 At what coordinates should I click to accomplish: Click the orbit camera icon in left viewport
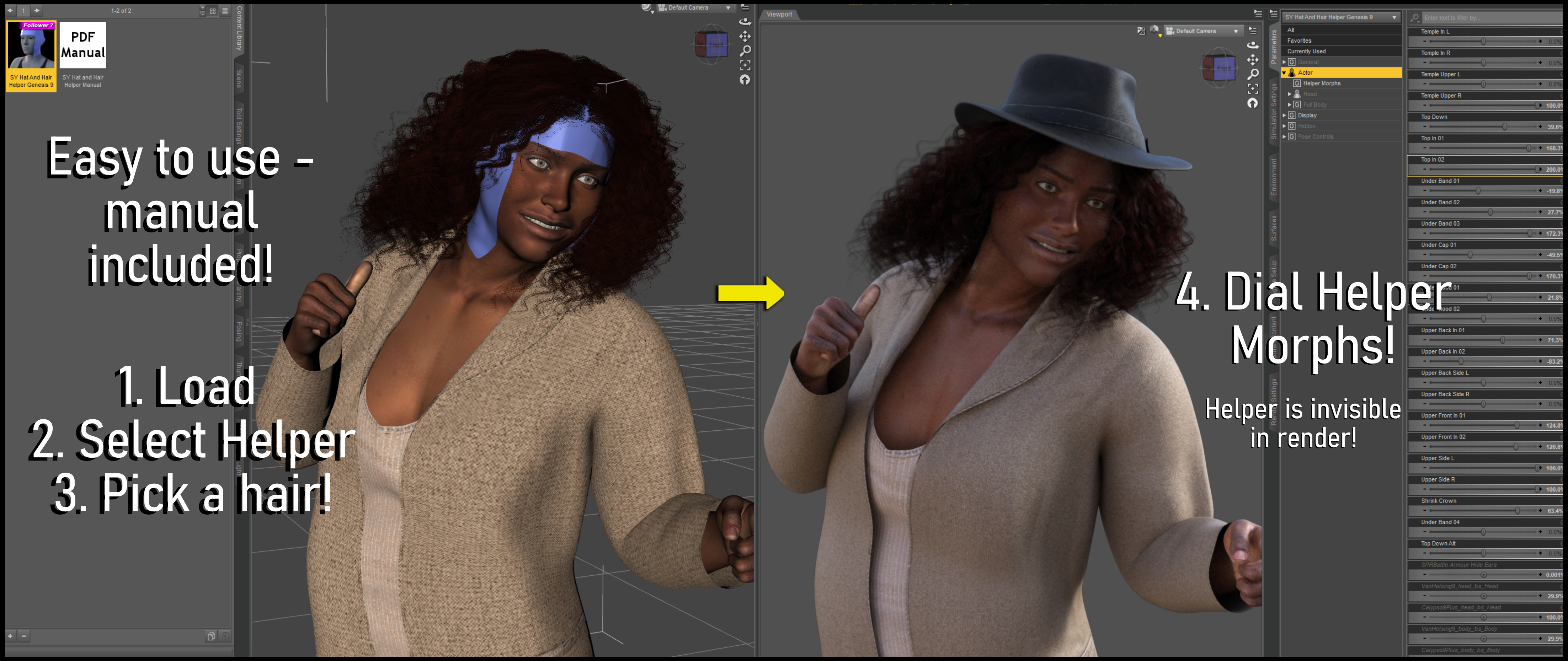745,21
